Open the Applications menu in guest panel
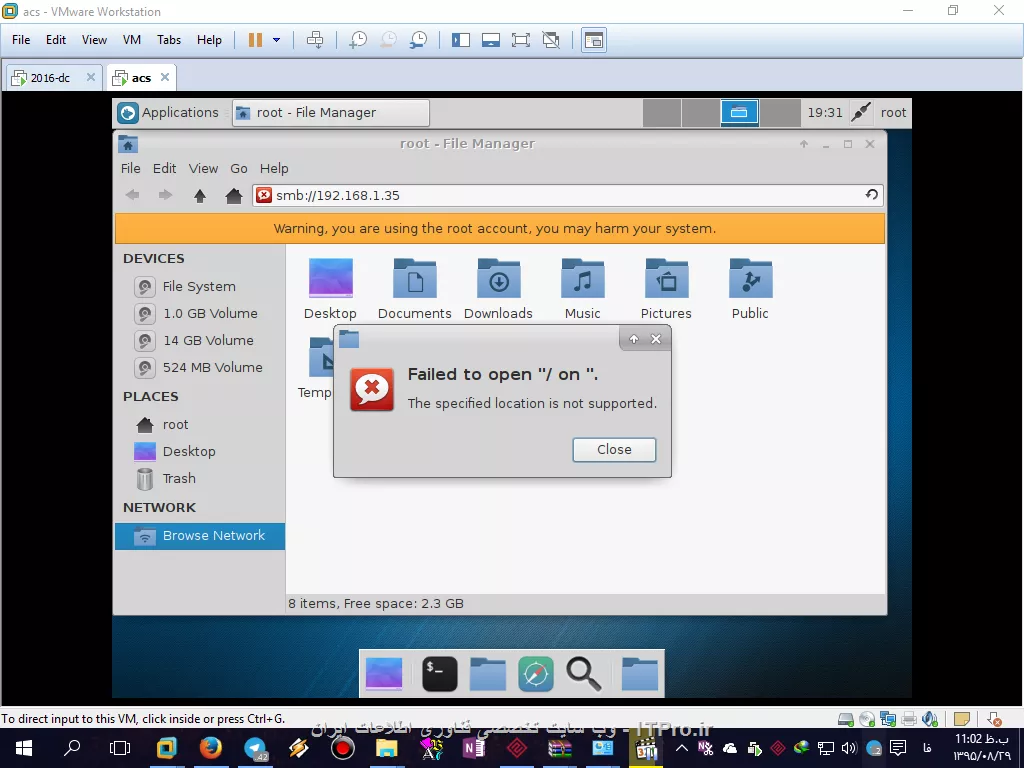This screenshot has width=1024, height=768. pos(168,112)
